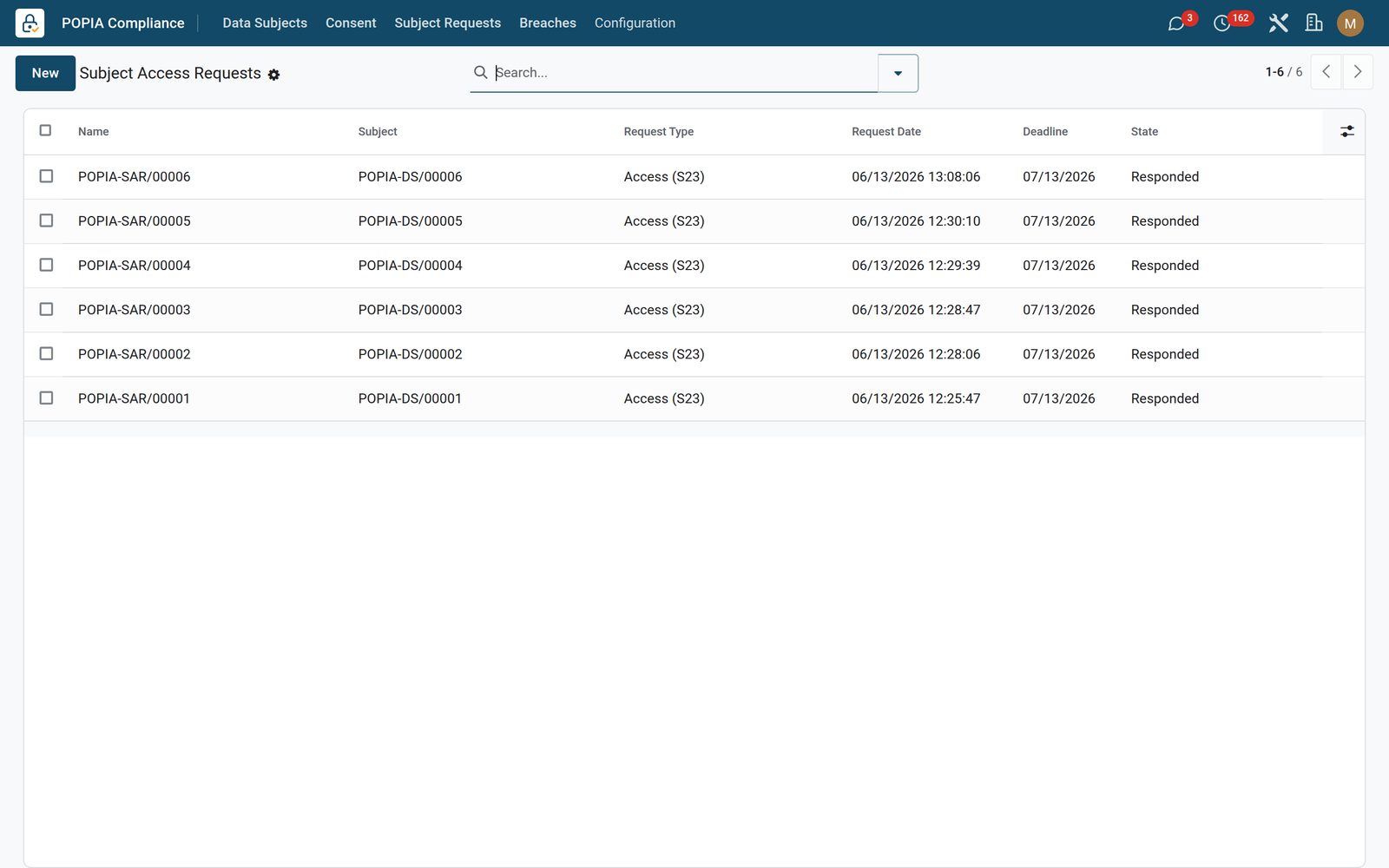
Task: Click request date 06/13/2026 12:28:47
Action: (x=916, y=310)
